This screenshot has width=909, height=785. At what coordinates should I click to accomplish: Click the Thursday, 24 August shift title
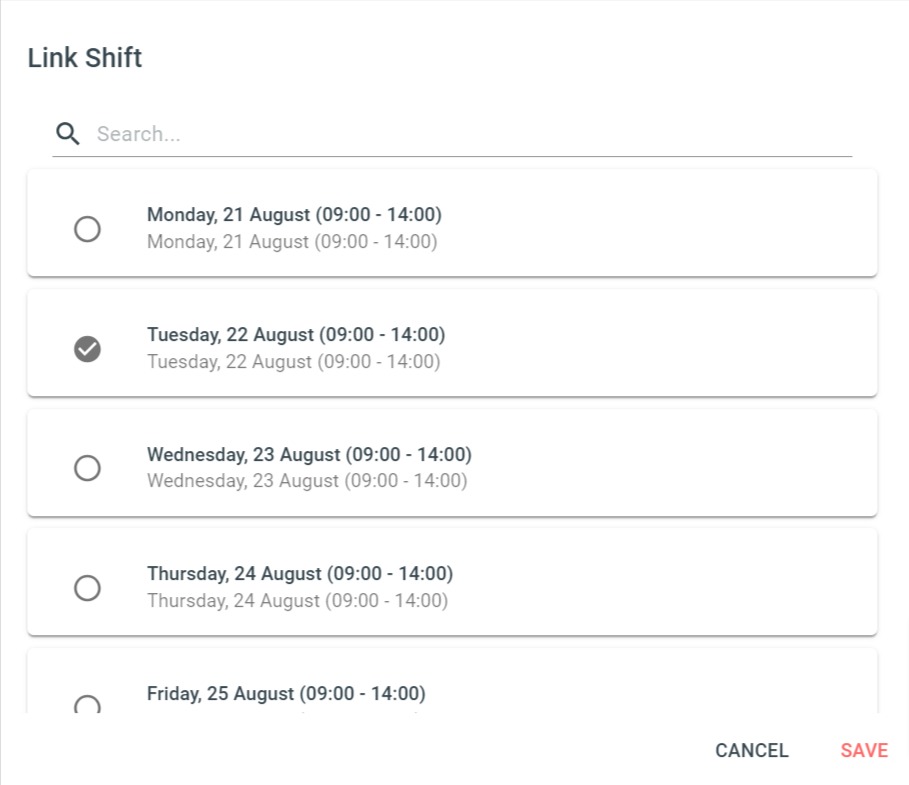300,574
